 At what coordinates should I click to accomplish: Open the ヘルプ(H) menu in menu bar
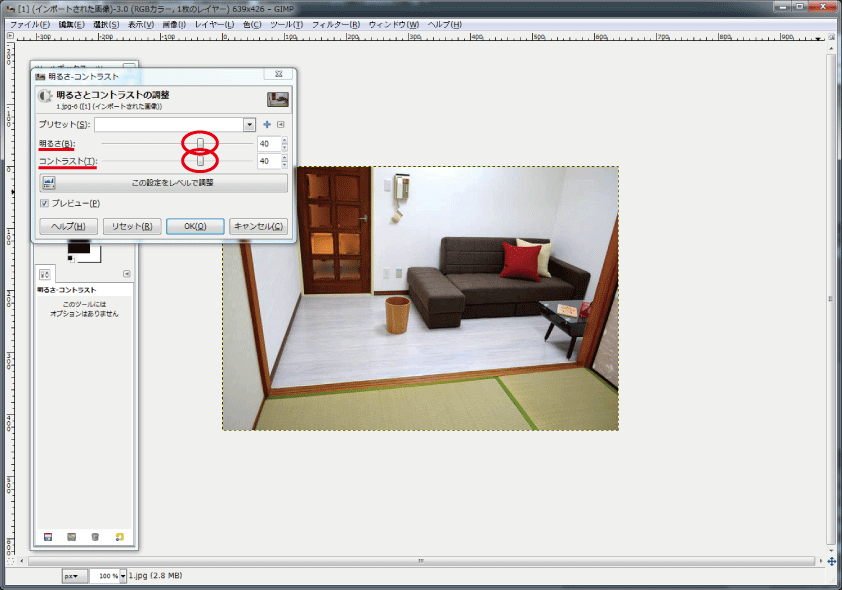[x=445, y=25]
